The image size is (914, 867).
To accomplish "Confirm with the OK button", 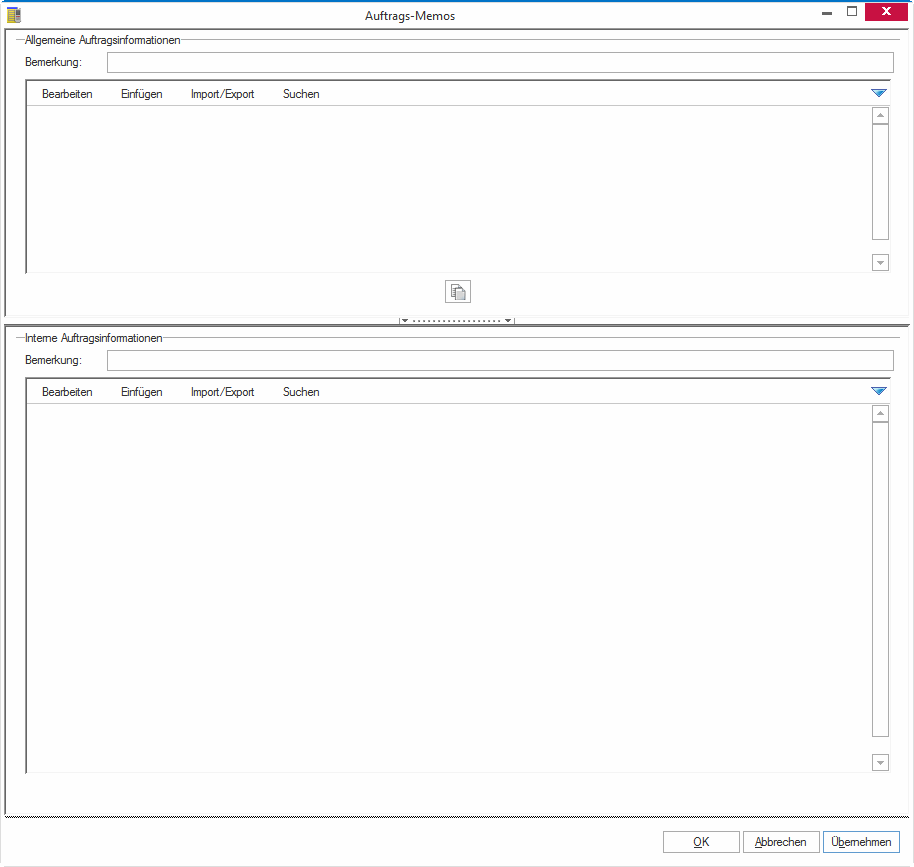I will click(701, 842).
